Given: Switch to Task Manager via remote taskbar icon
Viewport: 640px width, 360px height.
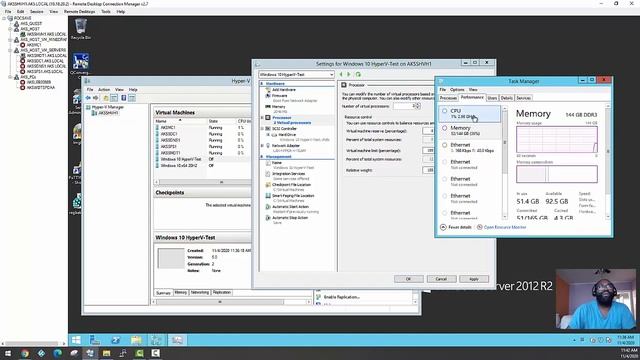Looking at the screenshot, I should coord(177,340).
